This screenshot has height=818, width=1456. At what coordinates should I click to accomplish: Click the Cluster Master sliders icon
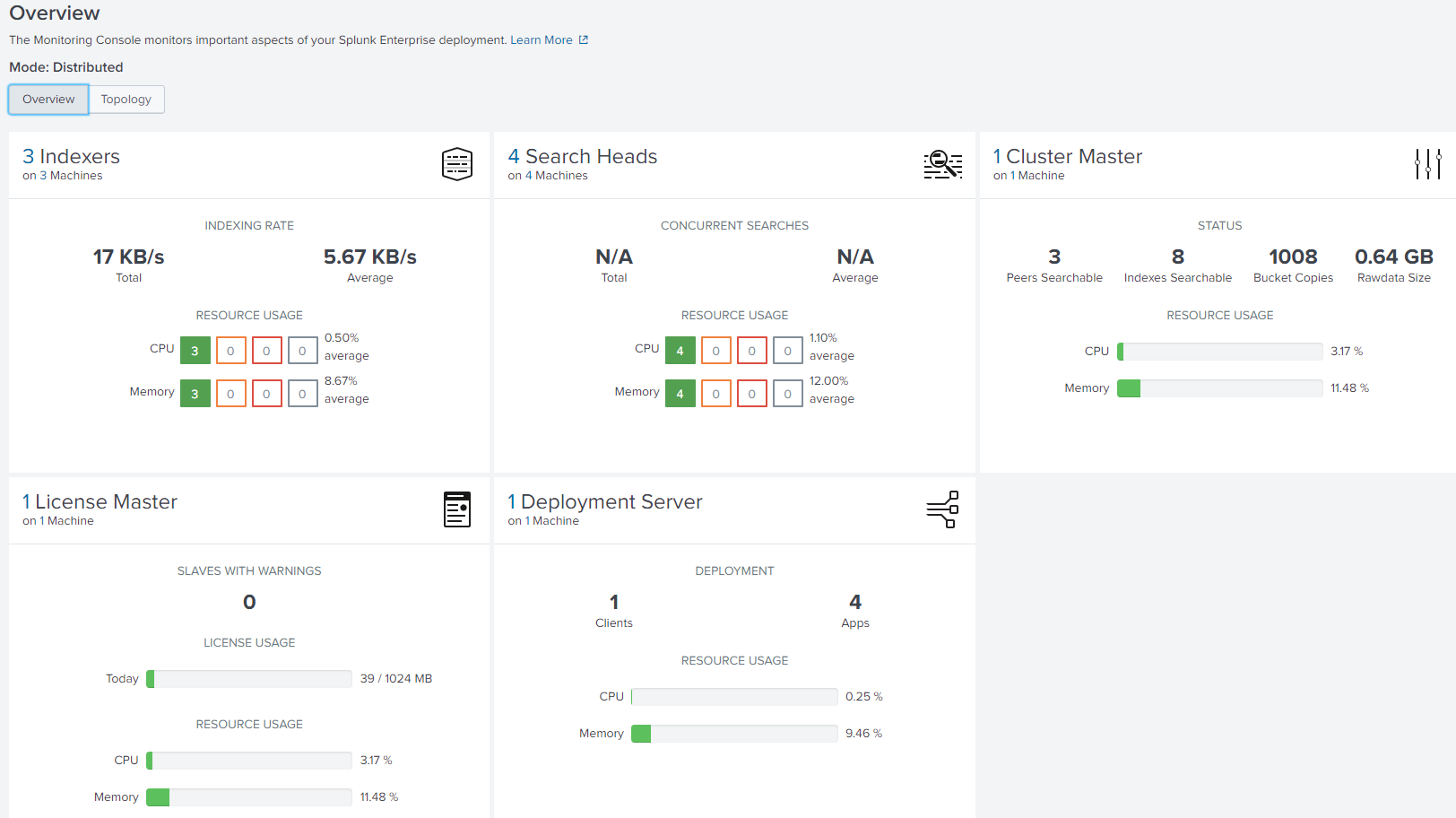point(1428,164)
